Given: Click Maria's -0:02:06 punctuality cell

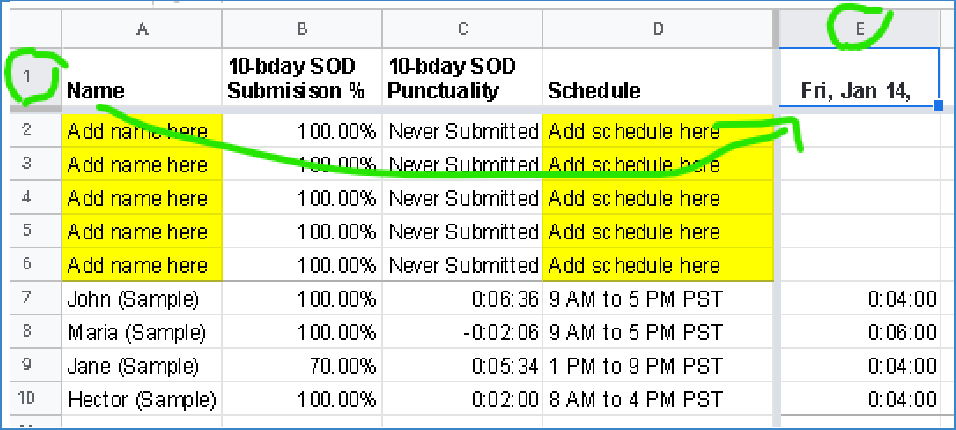Looking at the screenshot, I should 461,332.
